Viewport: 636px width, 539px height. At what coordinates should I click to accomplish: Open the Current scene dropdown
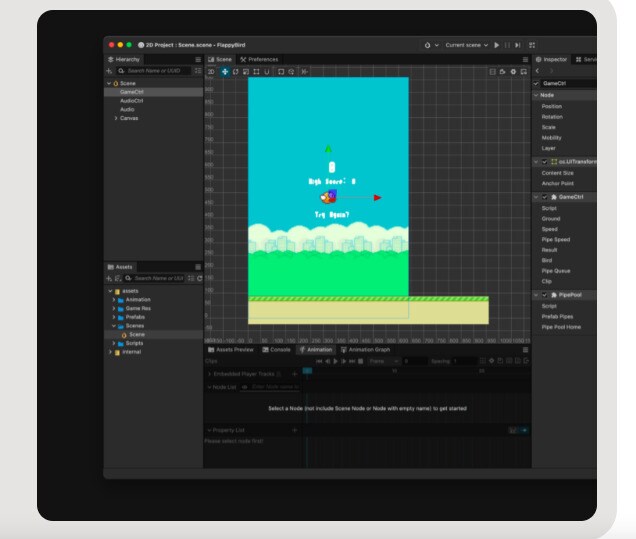pyautogui.click(x=465, y=45)
